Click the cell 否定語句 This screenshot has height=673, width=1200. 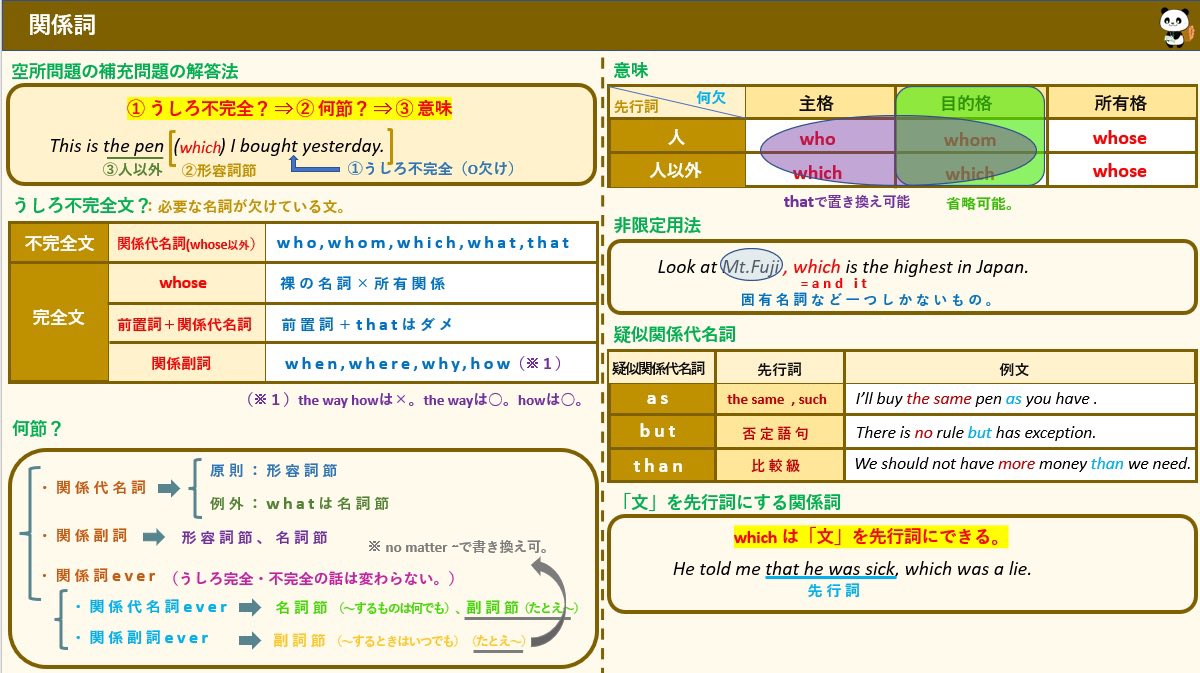[x=779, y=433]
